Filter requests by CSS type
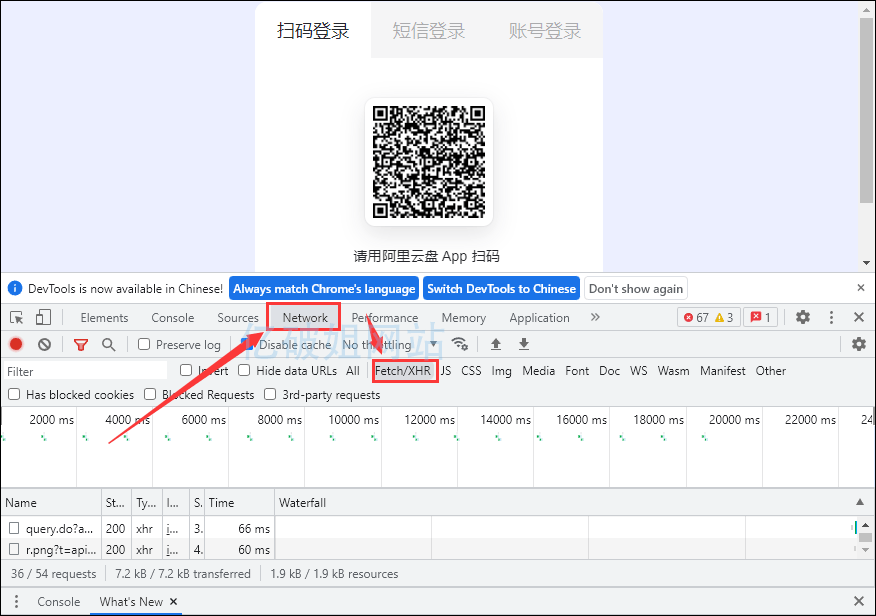This screenshot has width=876, height=616. [x=472, y=371]
